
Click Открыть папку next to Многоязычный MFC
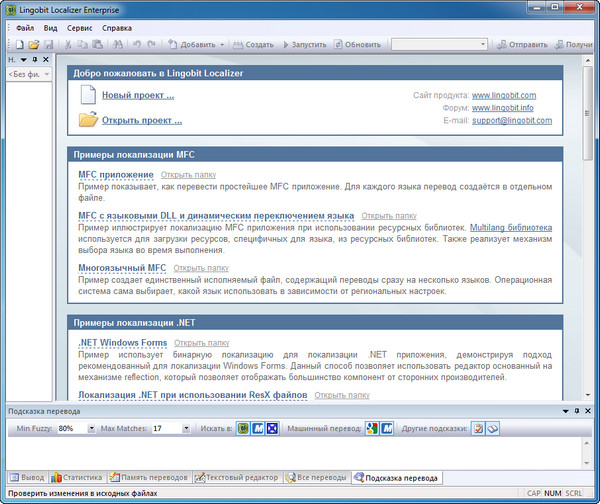tap(201, 268)
